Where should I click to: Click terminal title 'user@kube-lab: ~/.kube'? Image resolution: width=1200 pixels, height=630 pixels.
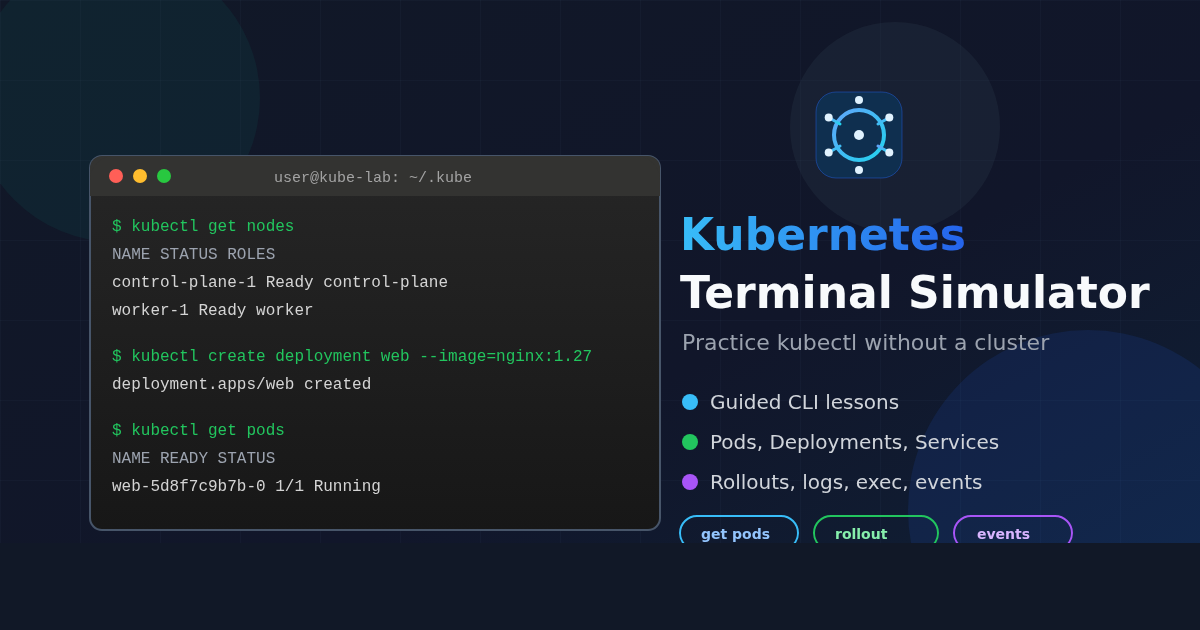tap(373, 178)
